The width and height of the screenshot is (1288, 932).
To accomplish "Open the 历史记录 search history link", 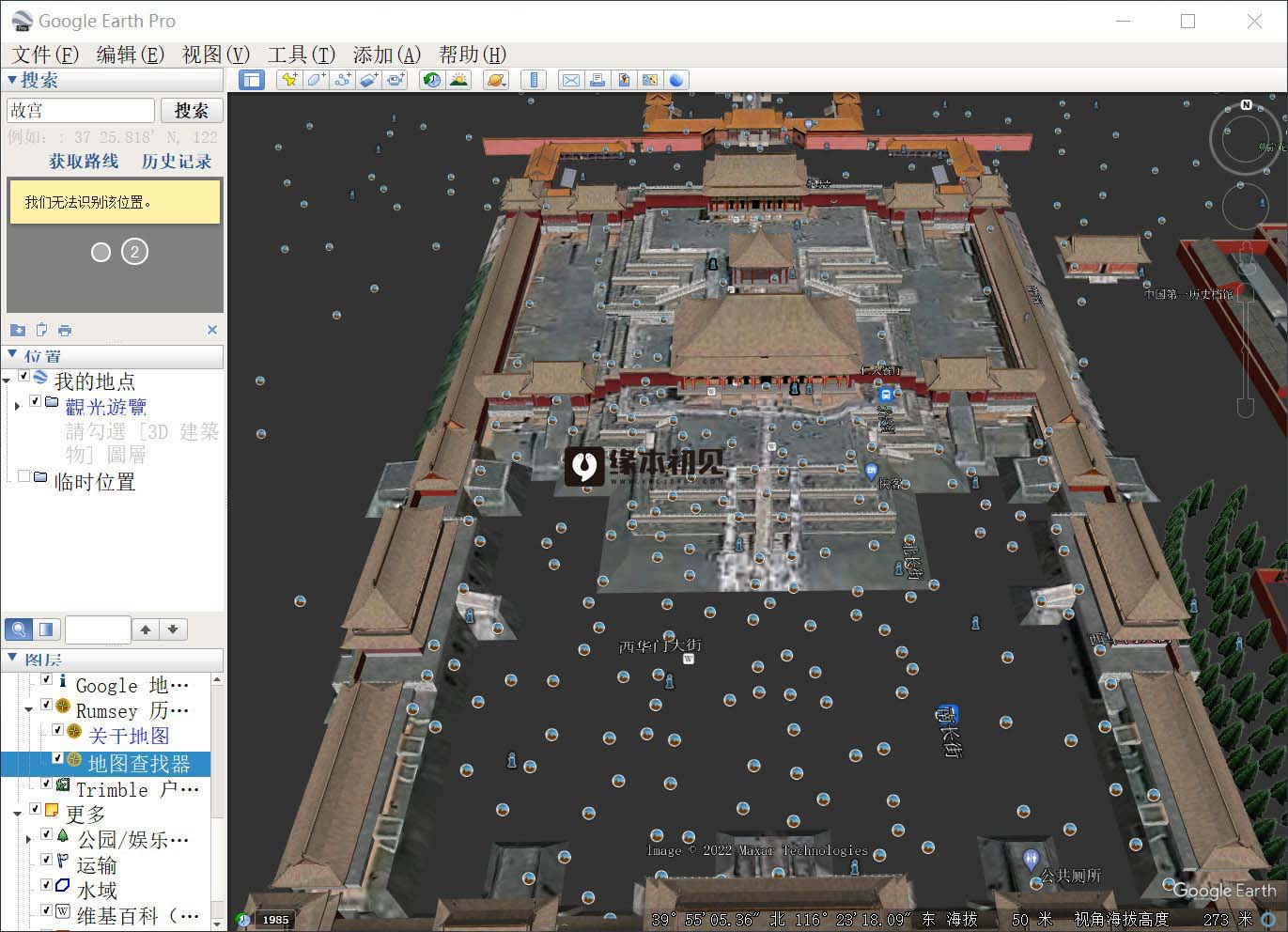I will 177,162.
